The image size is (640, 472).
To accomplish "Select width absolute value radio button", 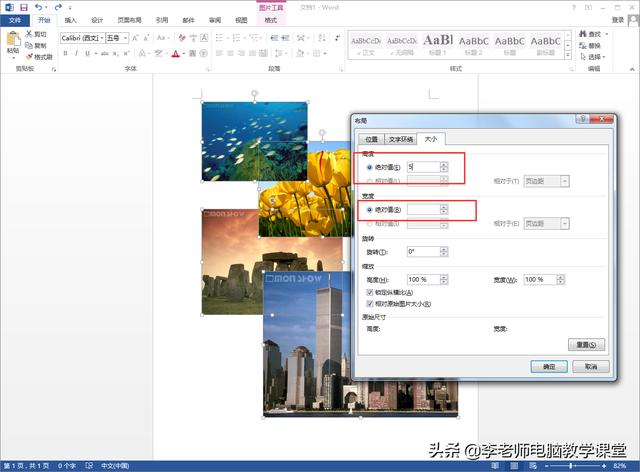I will click(370, 209).
